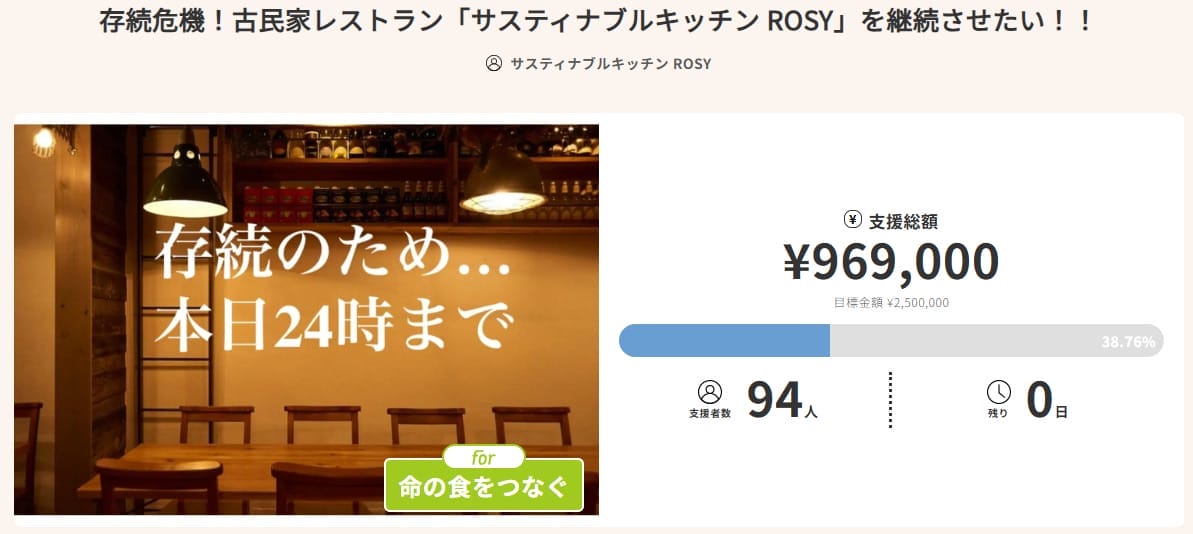The image size is (1193, 534).
Task: Click the supporter person icon above 支援者数
Action: [x=709, y=391]
